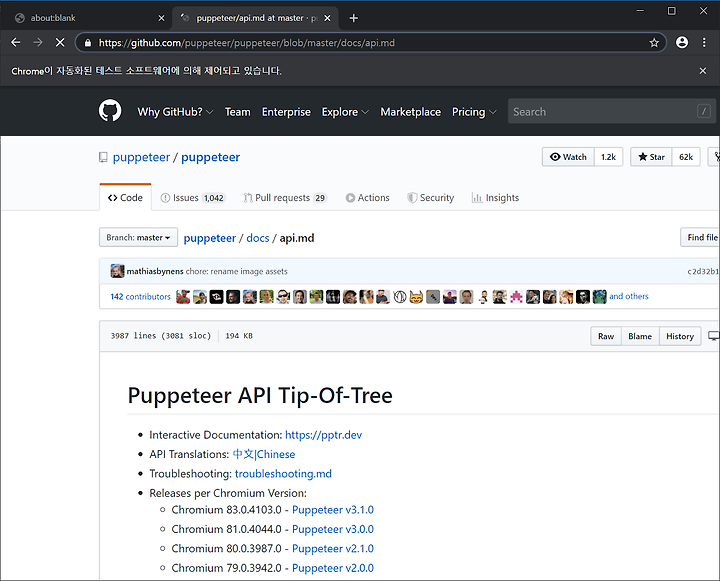720x581 pixels.
Task: Click the puppeteer owner link in title
Action: pos(141,157)
